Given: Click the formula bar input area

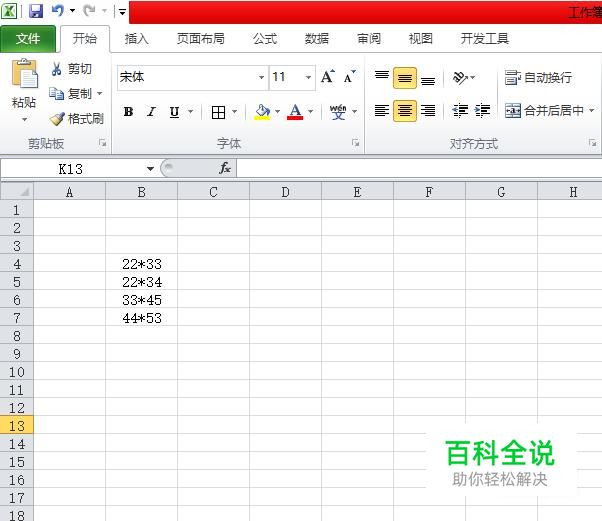Looking at the screenshot, I should click(x=419, y=169).
